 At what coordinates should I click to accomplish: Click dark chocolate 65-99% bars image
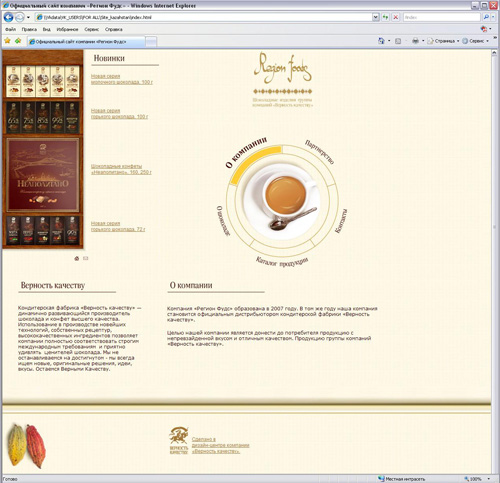43,118
